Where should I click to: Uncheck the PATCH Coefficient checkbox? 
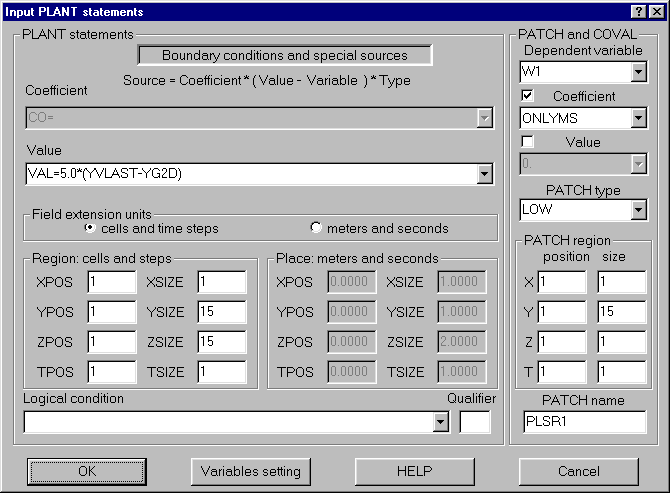click(527, 95)
